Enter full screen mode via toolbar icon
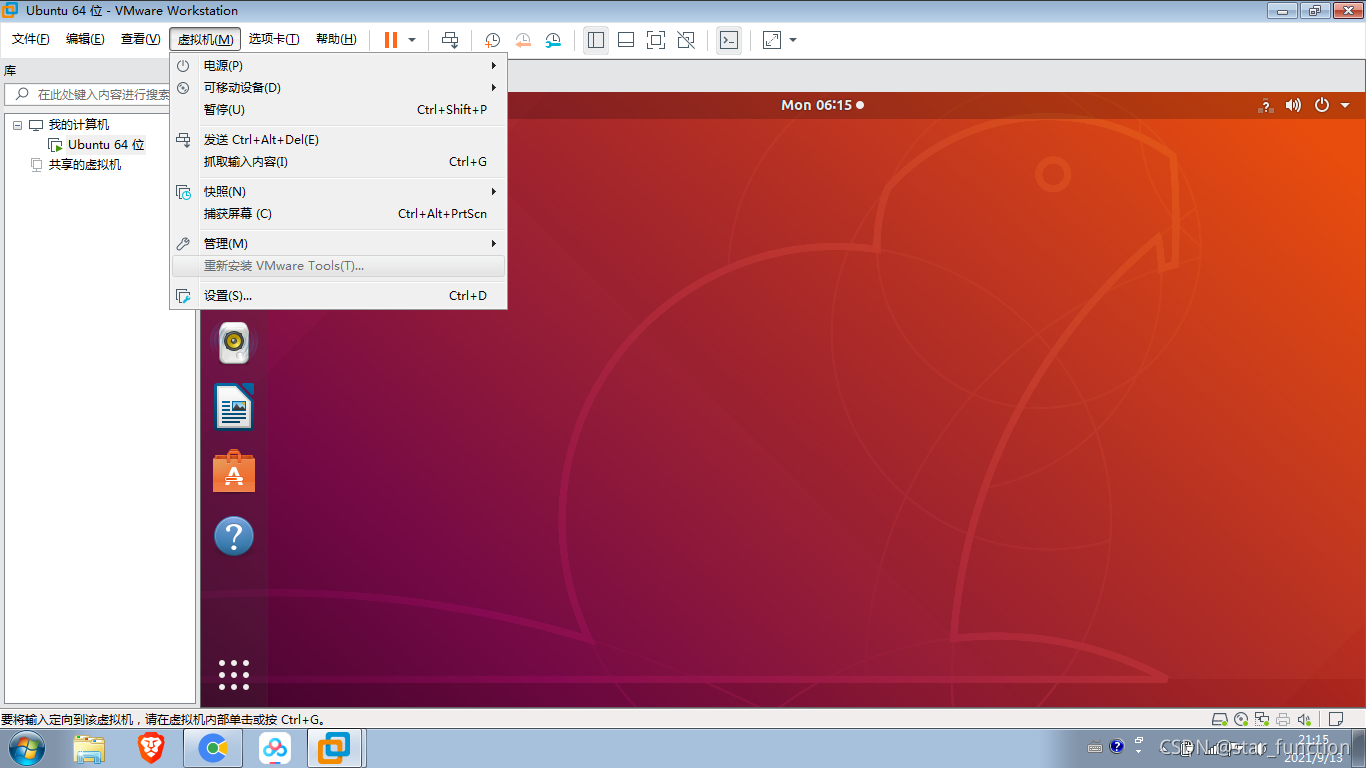This screenshot has height=768, width=1366. pyautogui.click(x=656, y=40)
